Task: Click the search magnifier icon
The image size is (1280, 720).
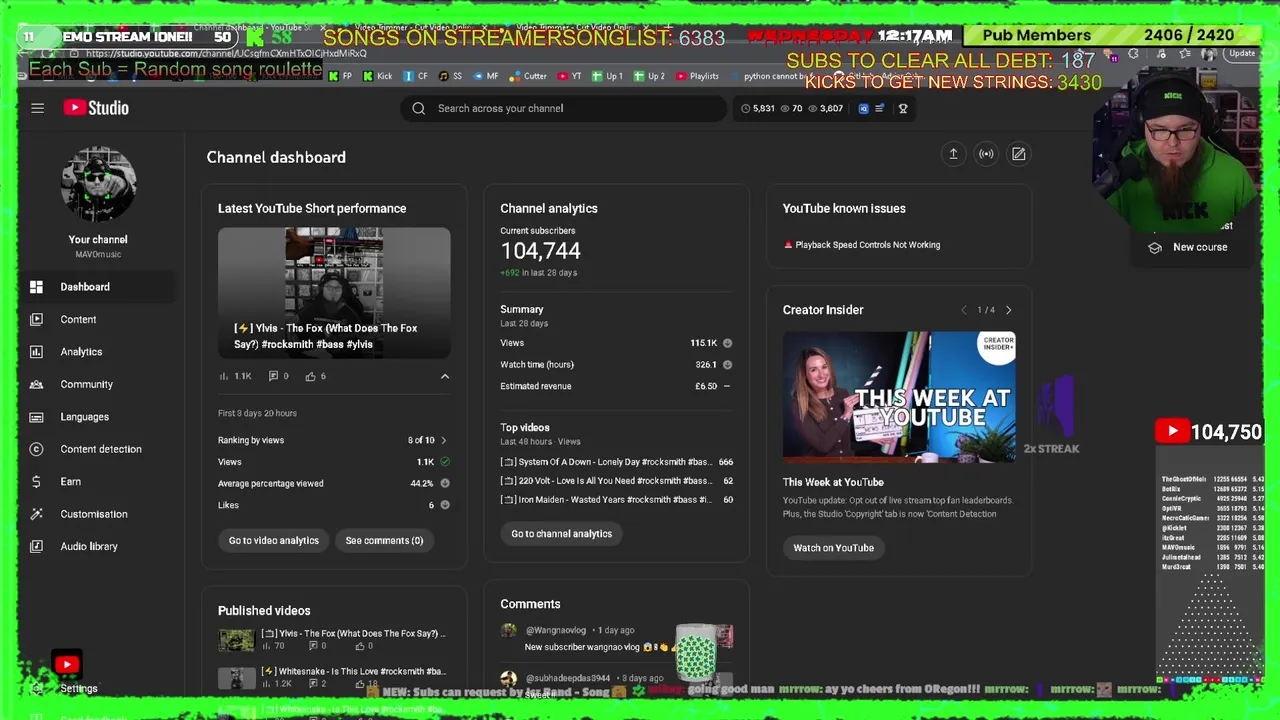Action: [x=419, y=108]
